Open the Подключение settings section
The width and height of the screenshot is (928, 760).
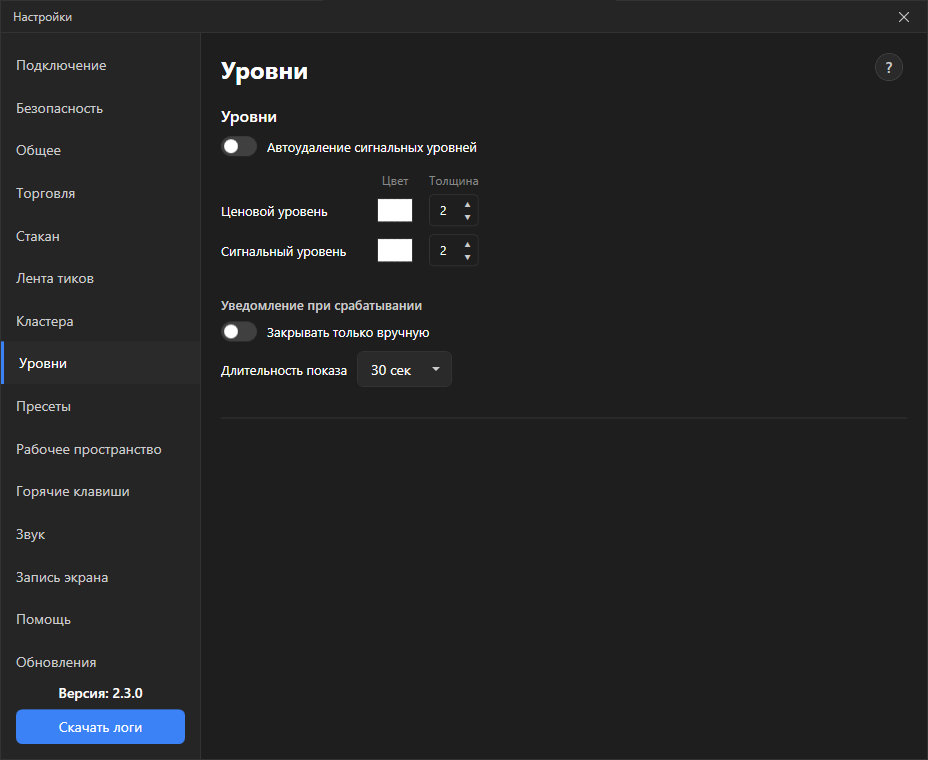(x=101, y=66)
